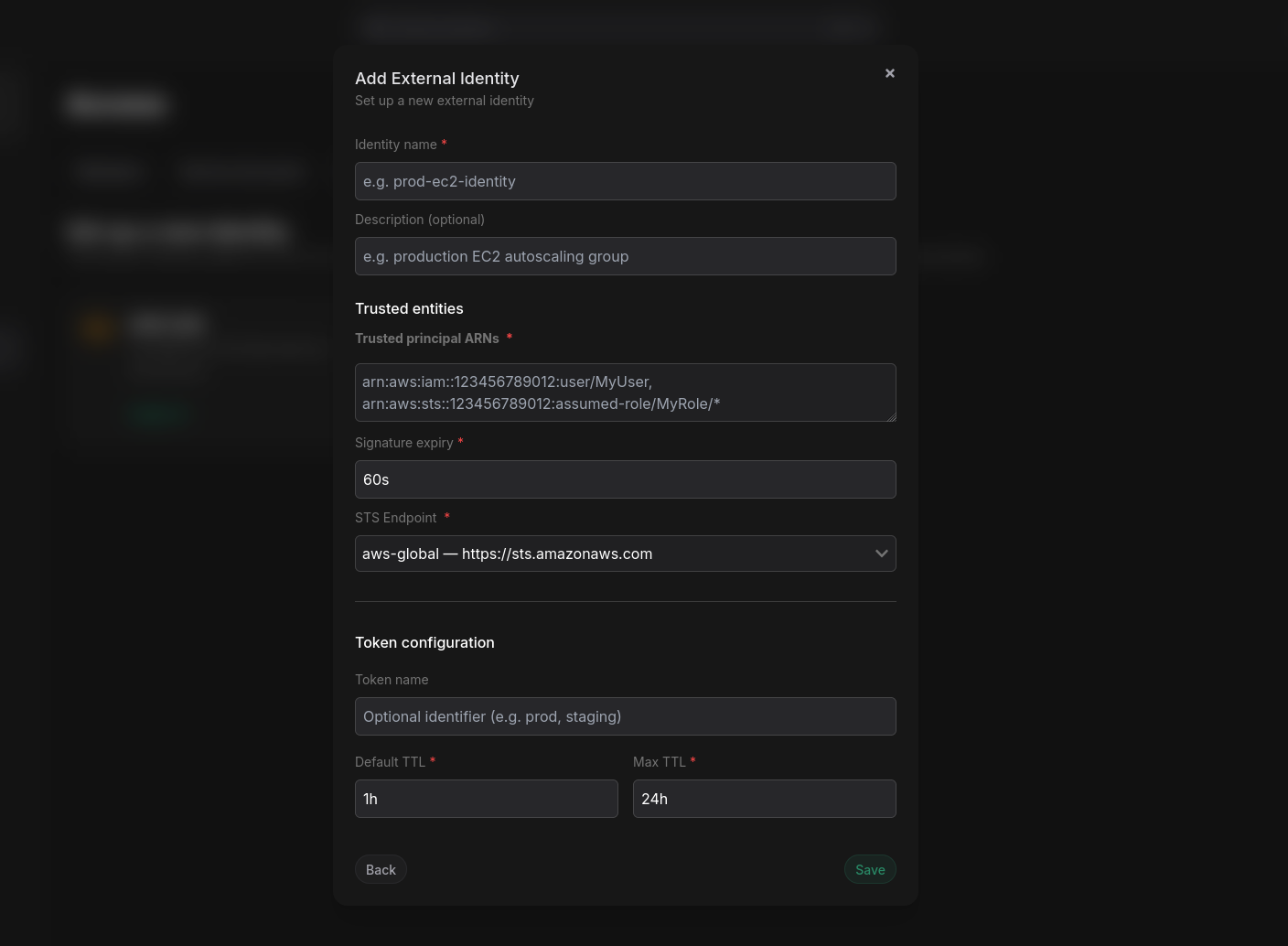Click the Token name field
This screenshot has height=946, width=1288.
click(626, 716)
